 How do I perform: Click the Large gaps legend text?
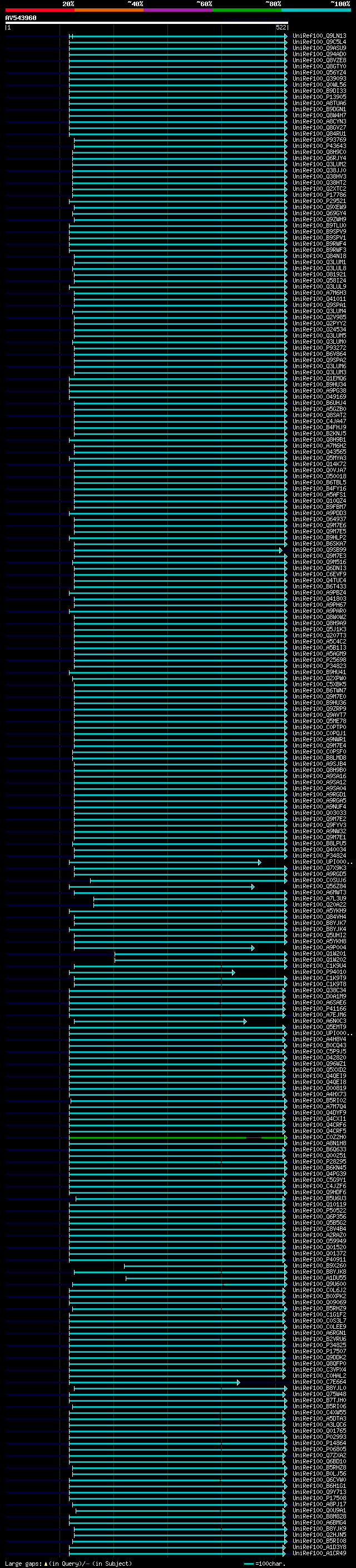[x=68, y=1563]
